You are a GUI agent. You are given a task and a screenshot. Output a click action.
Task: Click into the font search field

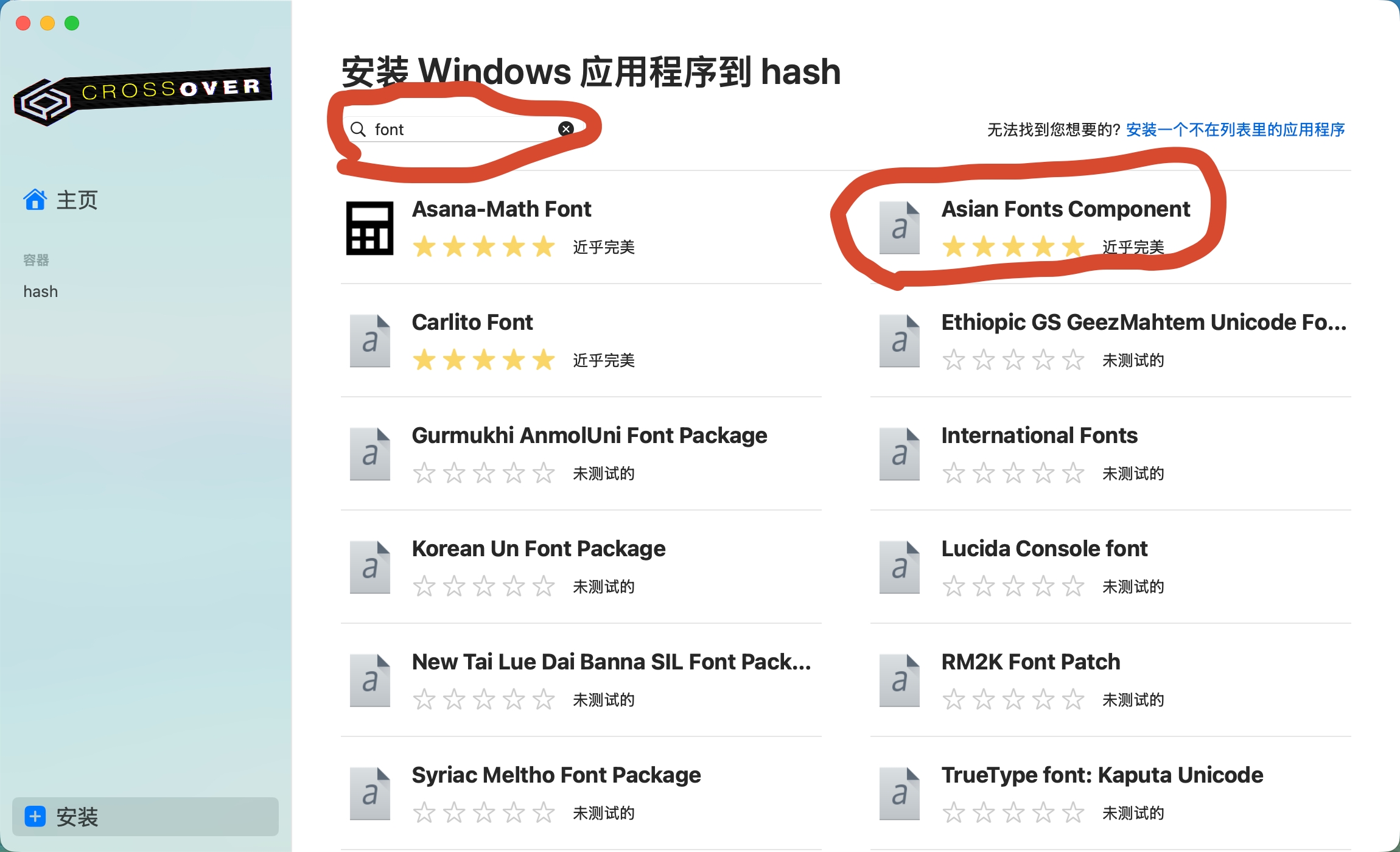463,129
